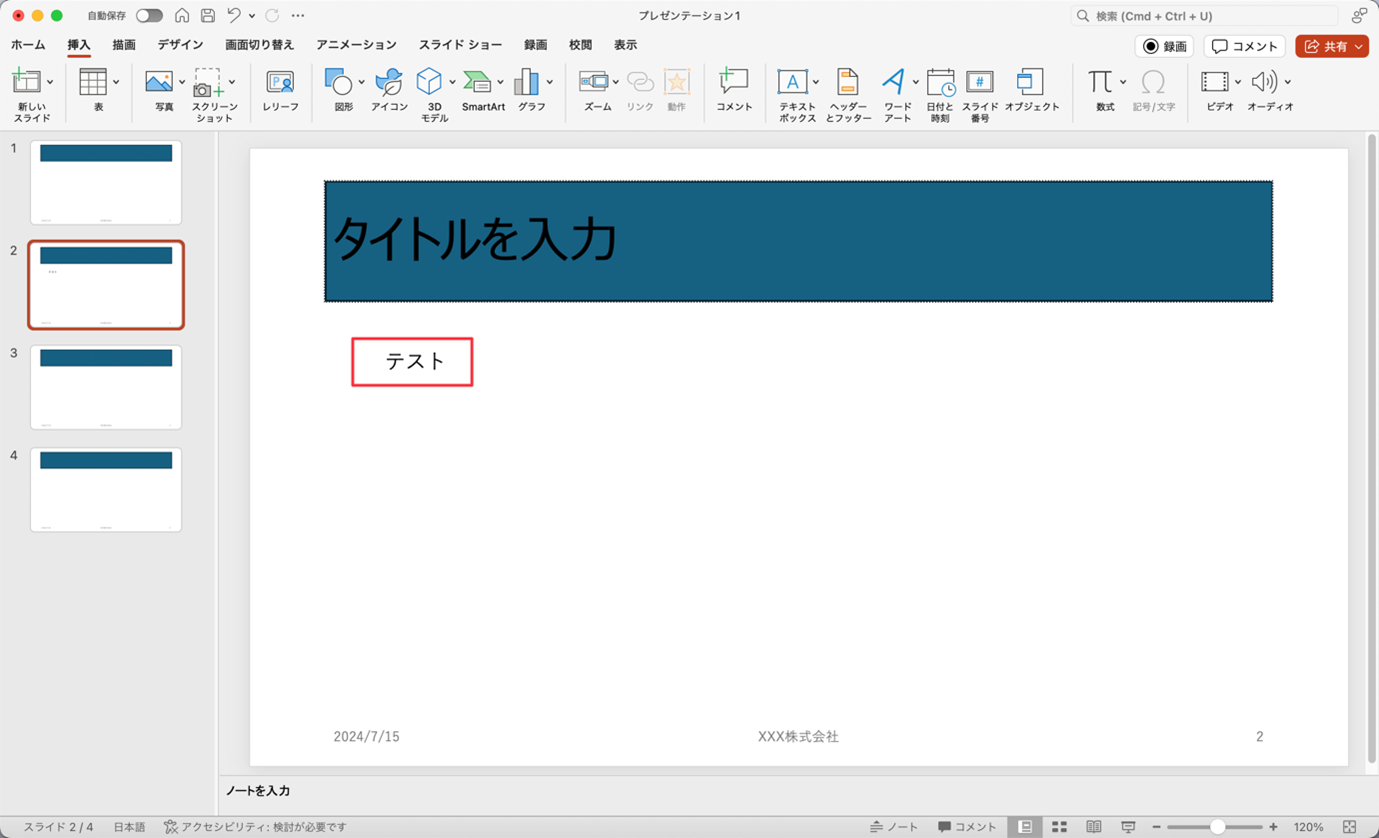This screenshot has width=1379, height=838.
Task: Start slide show from status bar
Action: pos(1128,827)
